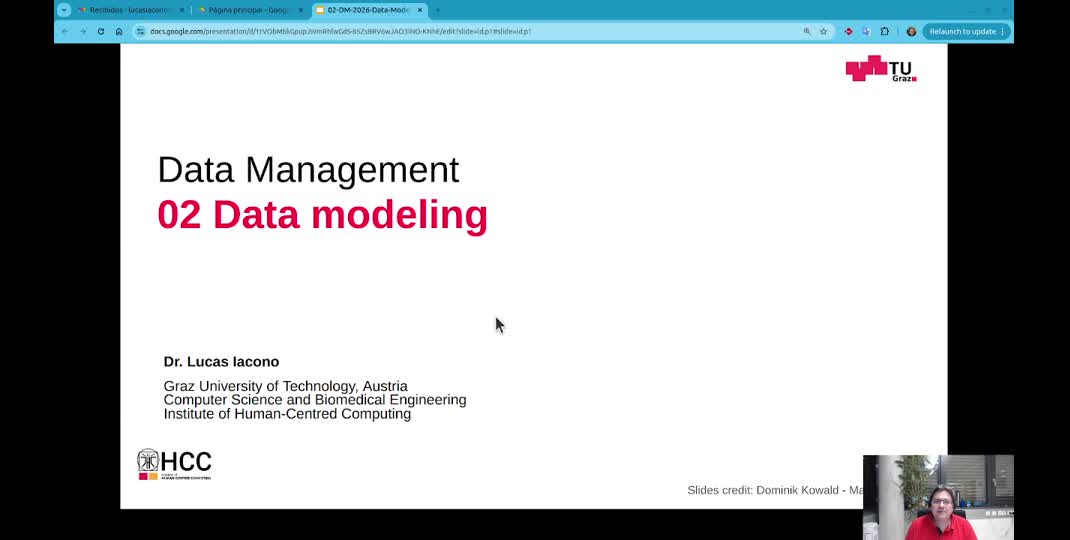Select the Data Management title text
The height and width of the screenshot is (540, 1070).
[x=308, y=170]
